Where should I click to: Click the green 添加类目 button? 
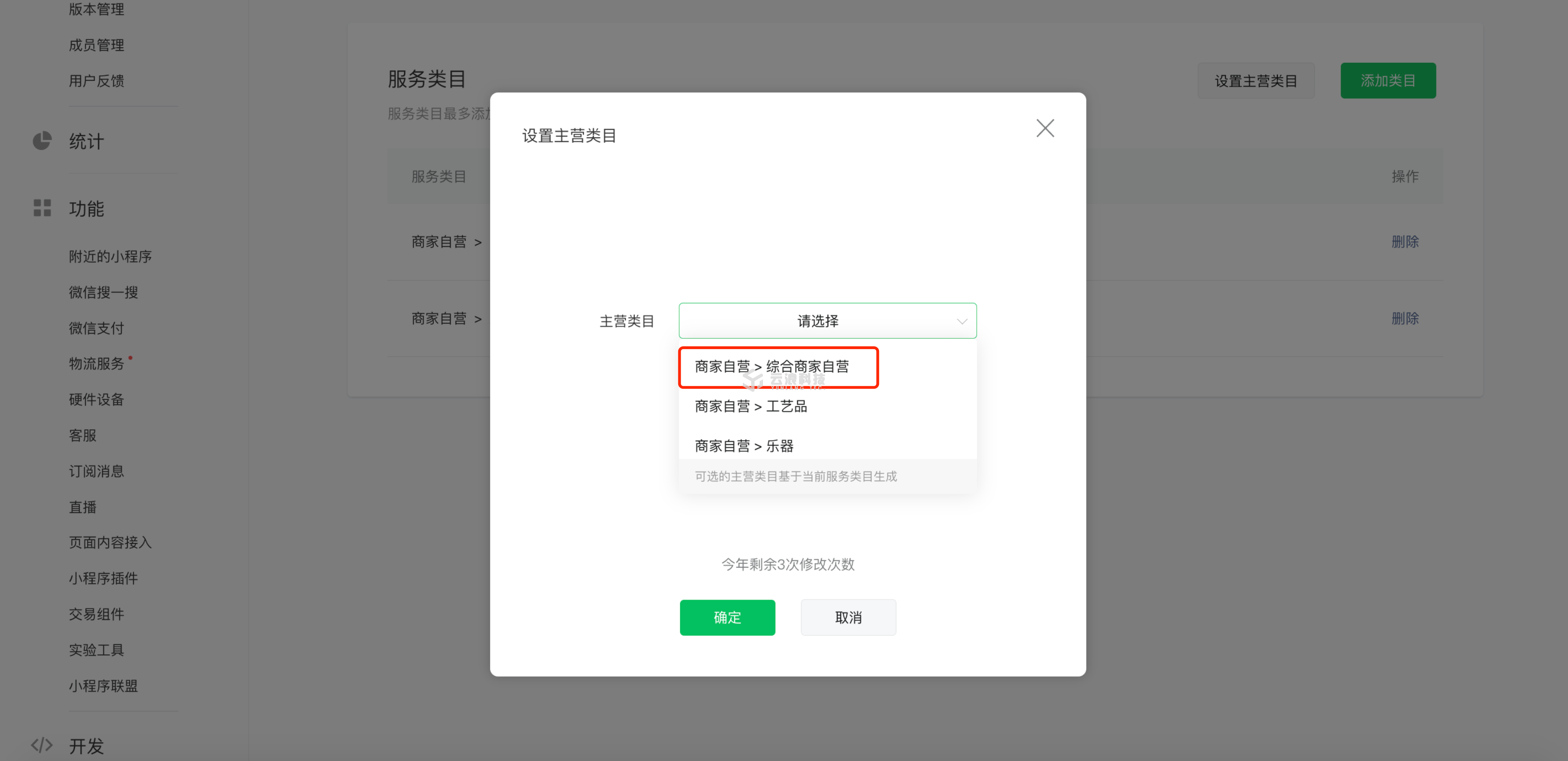1387,80
